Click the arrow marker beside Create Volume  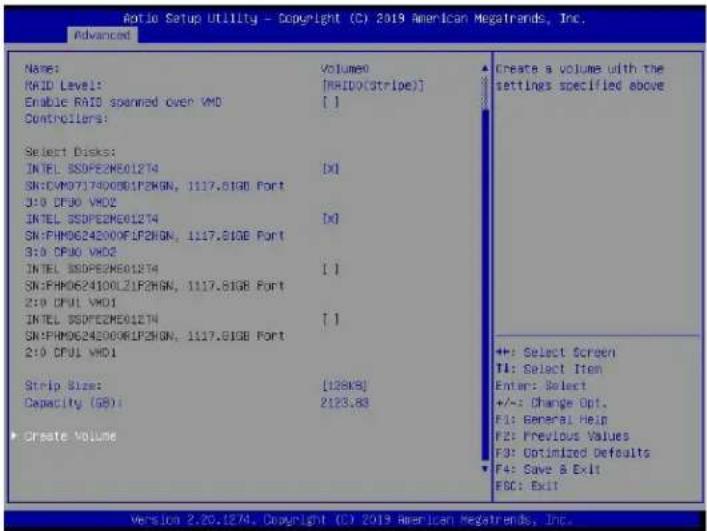14,436
